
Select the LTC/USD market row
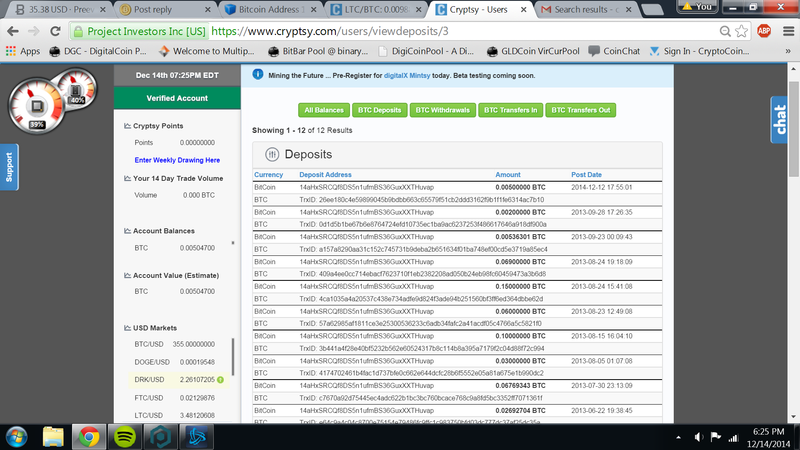coord(174,415)
